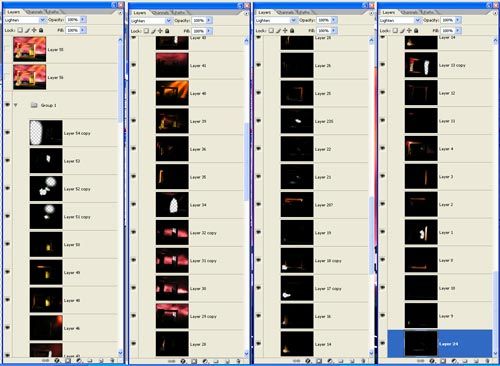The width and height of the screenshot is (500, 366).
Task: Hide Layer 53 using its eye icon
Action: tap(7, 161)
